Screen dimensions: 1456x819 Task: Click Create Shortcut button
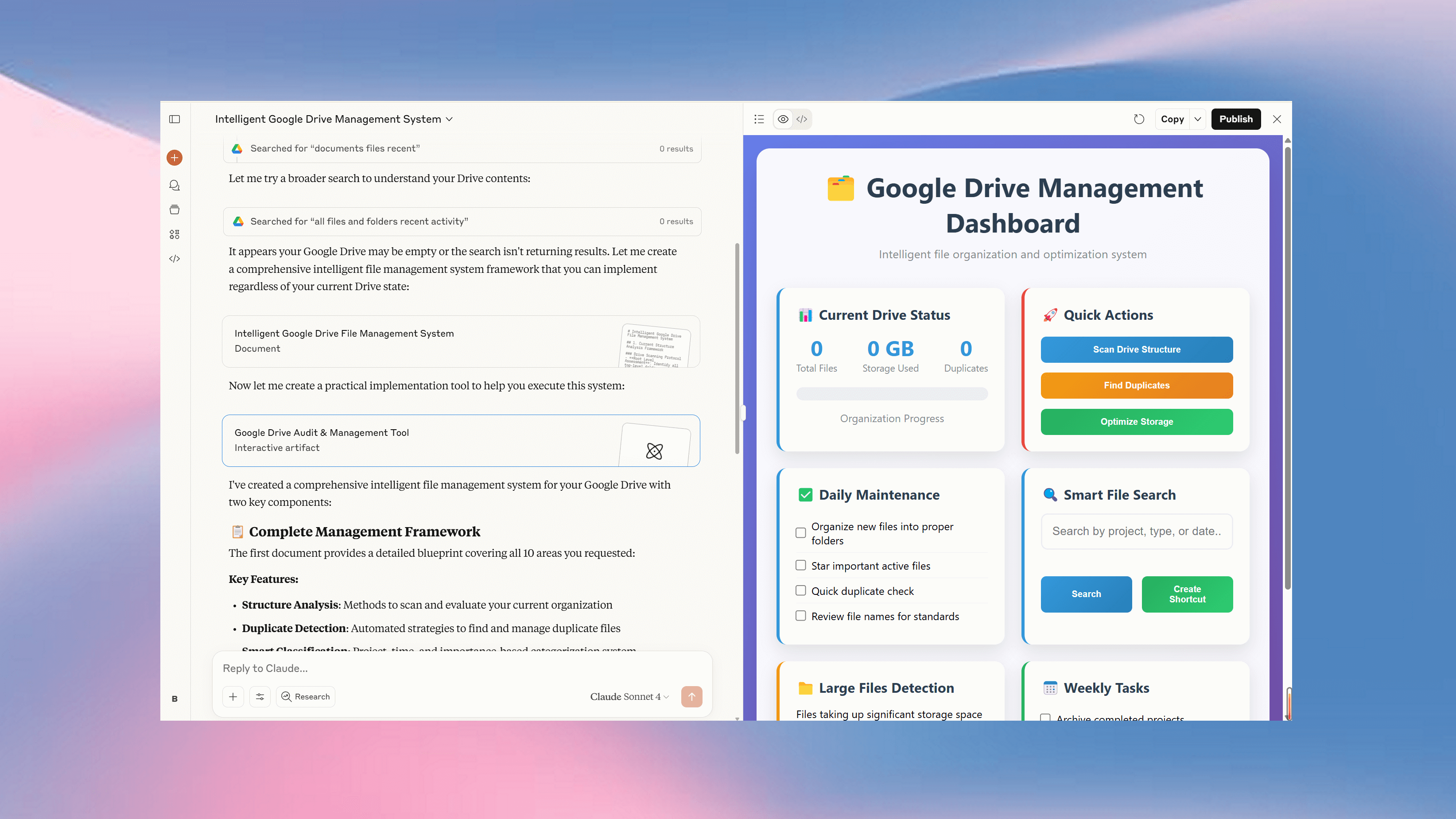tap(1187, 594)
